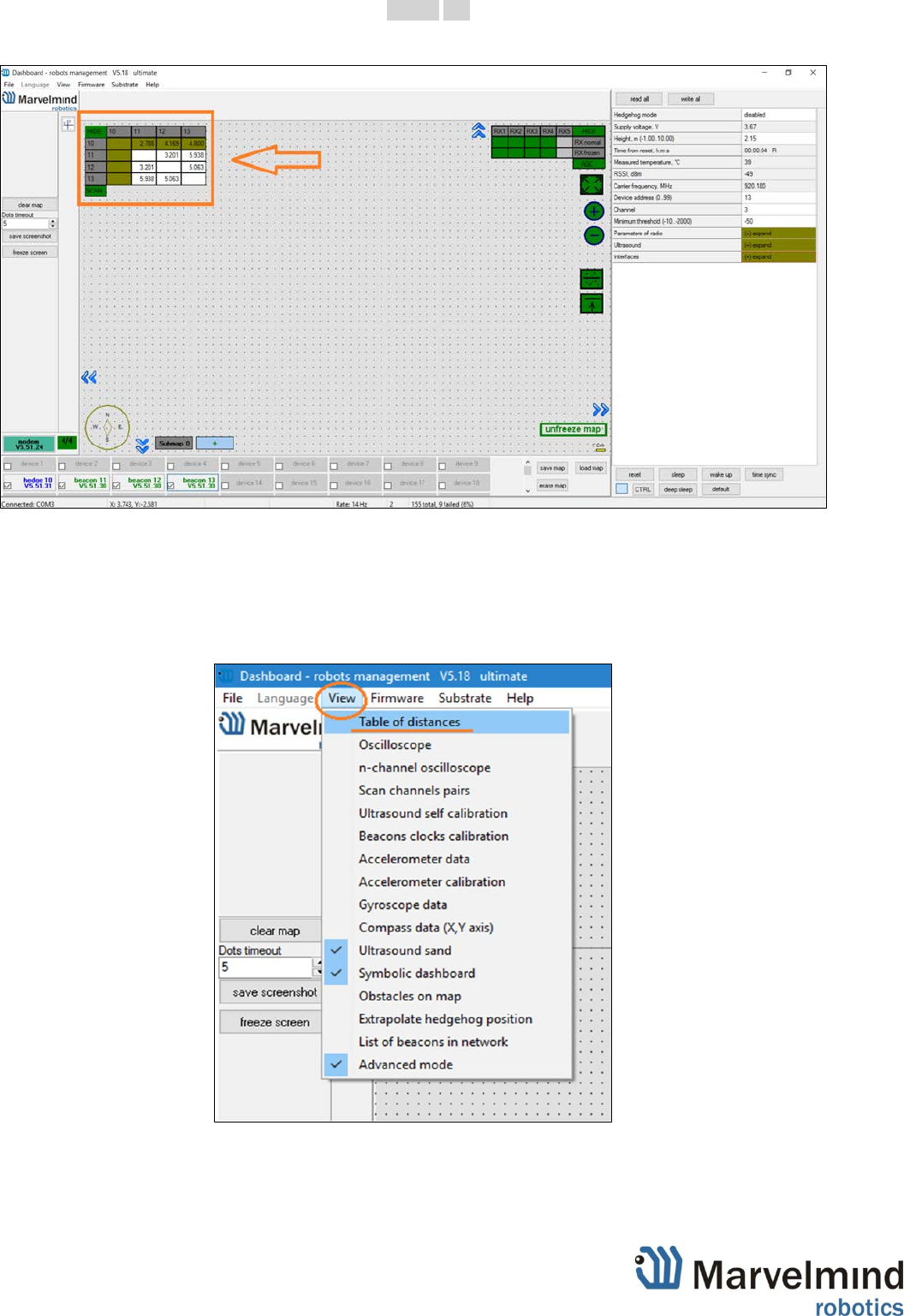
Task: Click the Dots timeout input in the lower screenshot
Action: coord(266,967)
